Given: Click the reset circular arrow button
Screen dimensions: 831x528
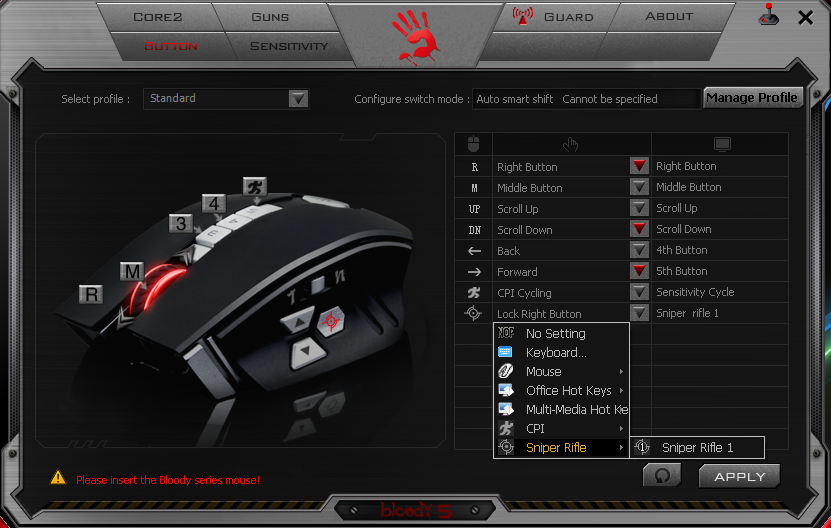Looking at the screenshot, I should [662, 476].
